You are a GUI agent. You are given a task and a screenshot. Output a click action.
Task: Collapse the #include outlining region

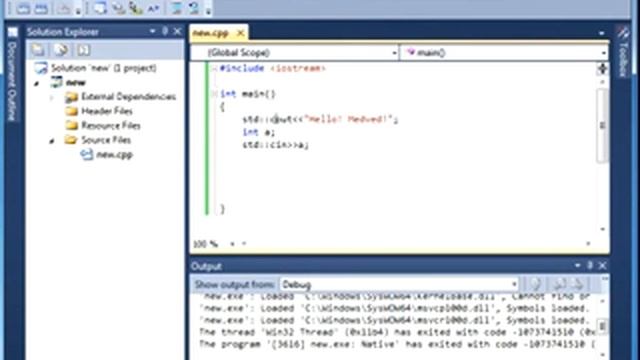(214, 69)
